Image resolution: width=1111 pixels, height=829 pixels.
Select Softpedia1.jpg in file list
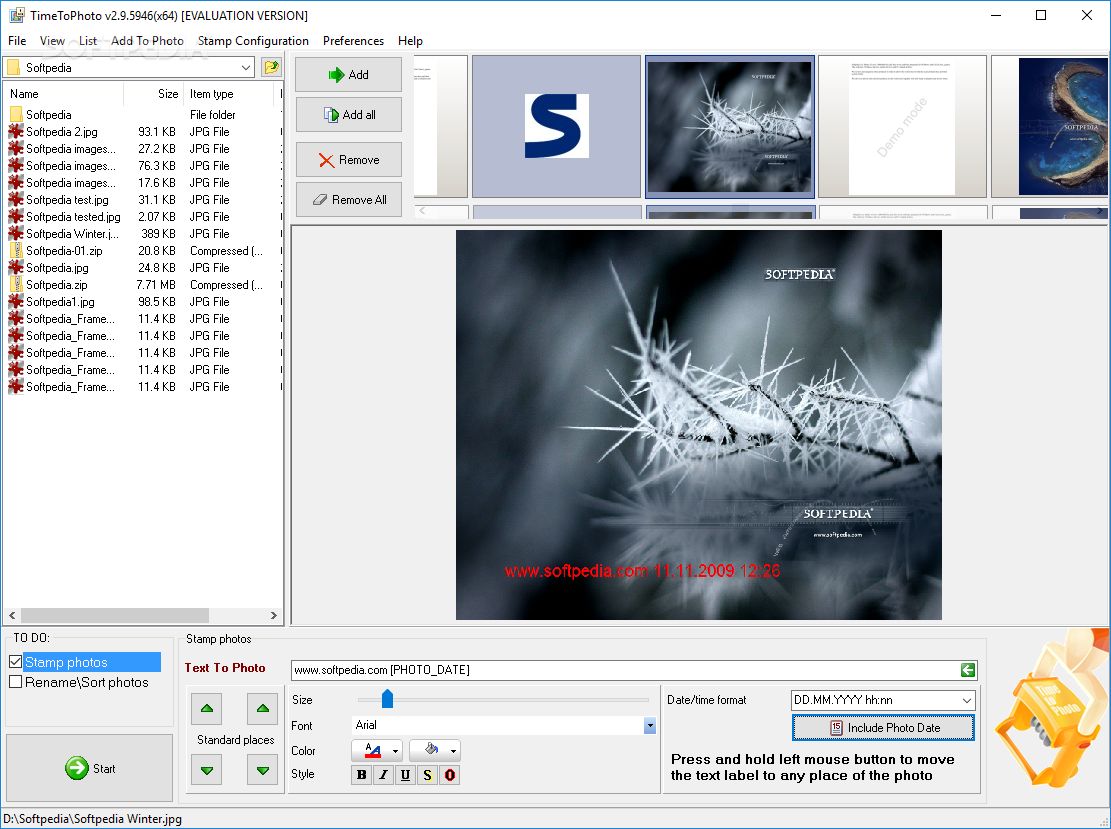click(x=60, y=302)
